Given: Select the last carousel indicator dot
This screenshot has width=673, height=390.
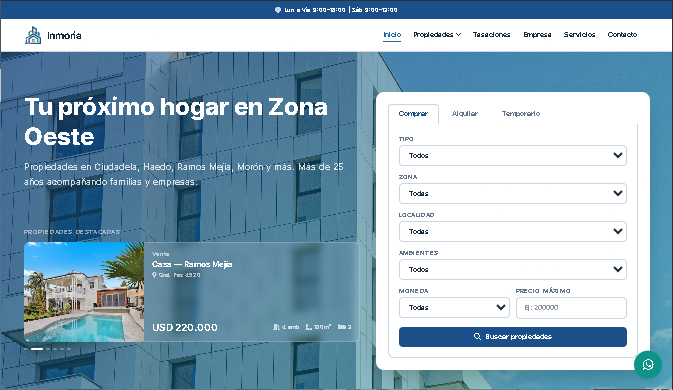Looking at the screenshot, I should tap(69, 349).
